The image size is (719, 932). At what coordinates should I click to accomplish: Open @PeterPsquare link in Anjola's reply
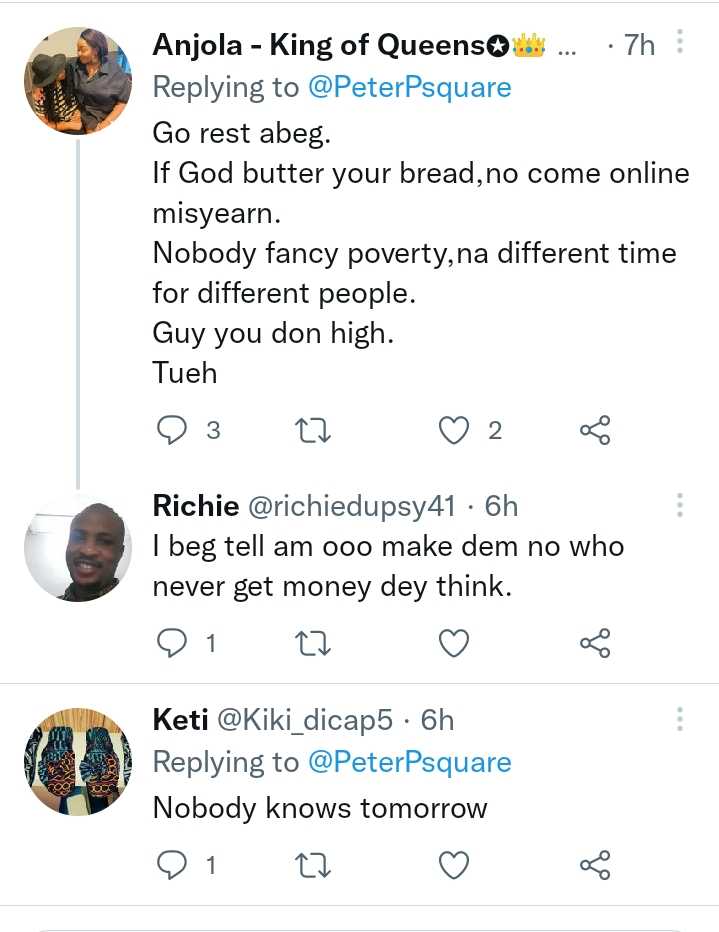(411, 88)
